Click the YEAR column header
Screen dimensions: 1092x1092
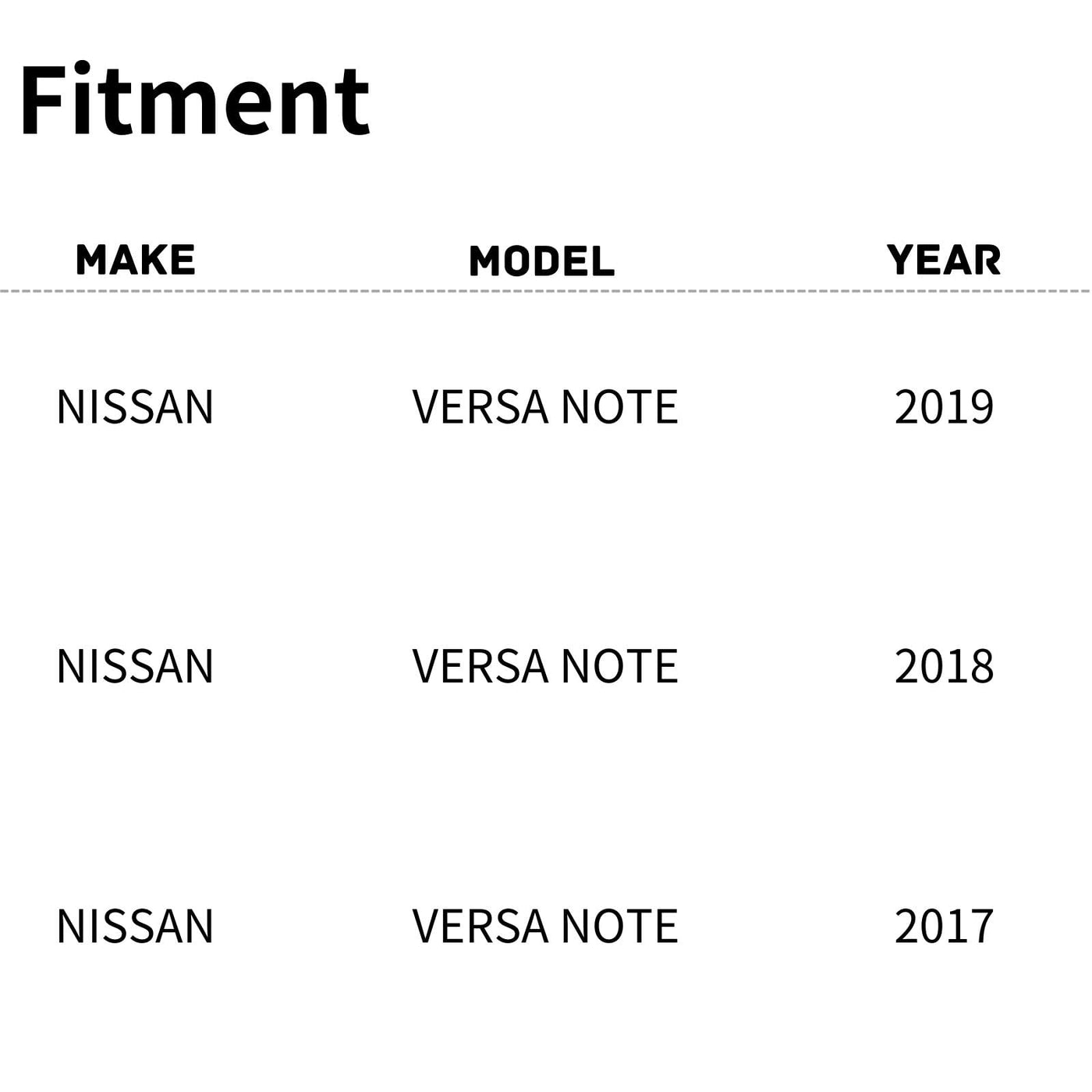[944, 260]
